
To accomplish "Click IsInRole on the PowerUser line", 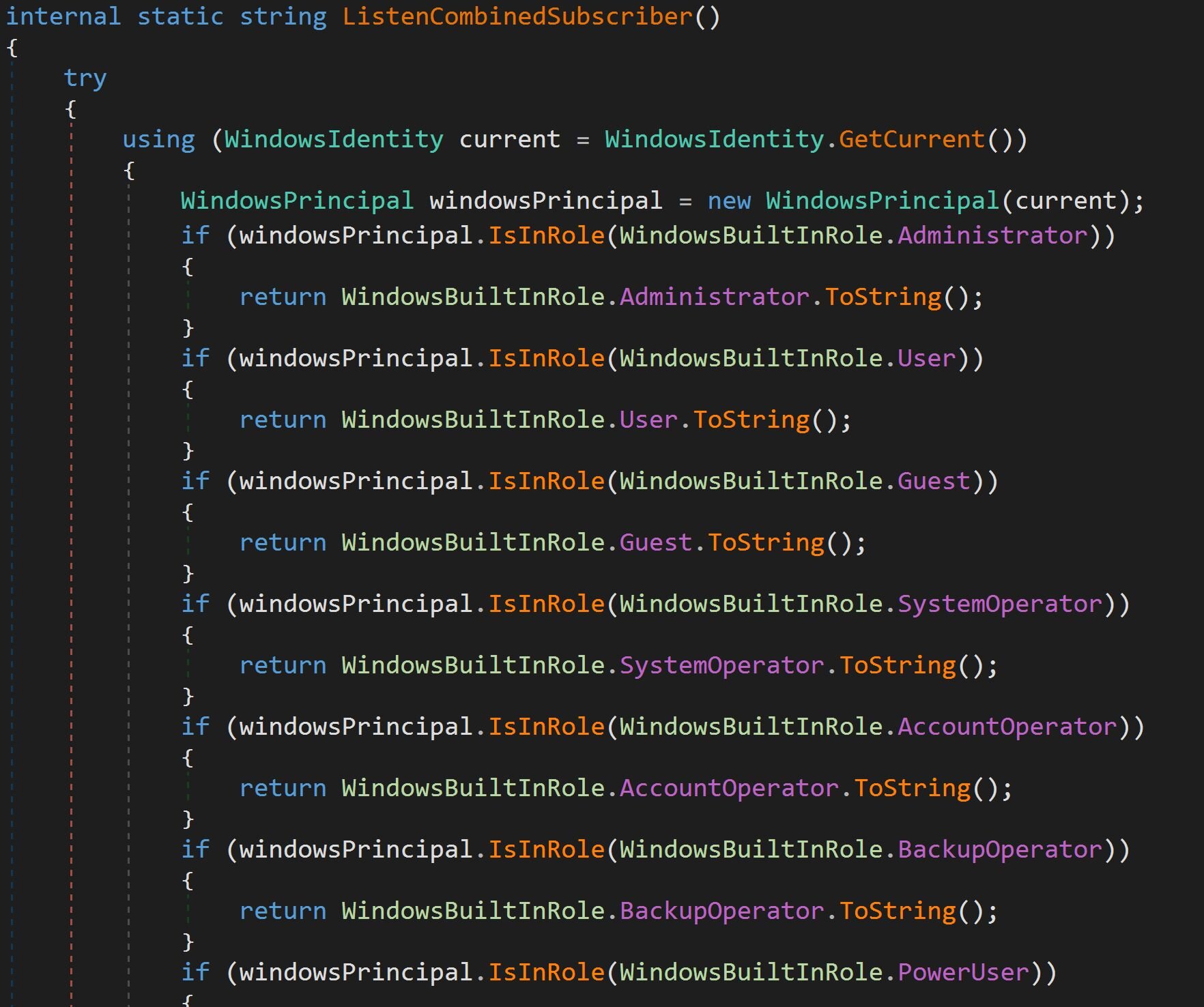I will (546, 972).
